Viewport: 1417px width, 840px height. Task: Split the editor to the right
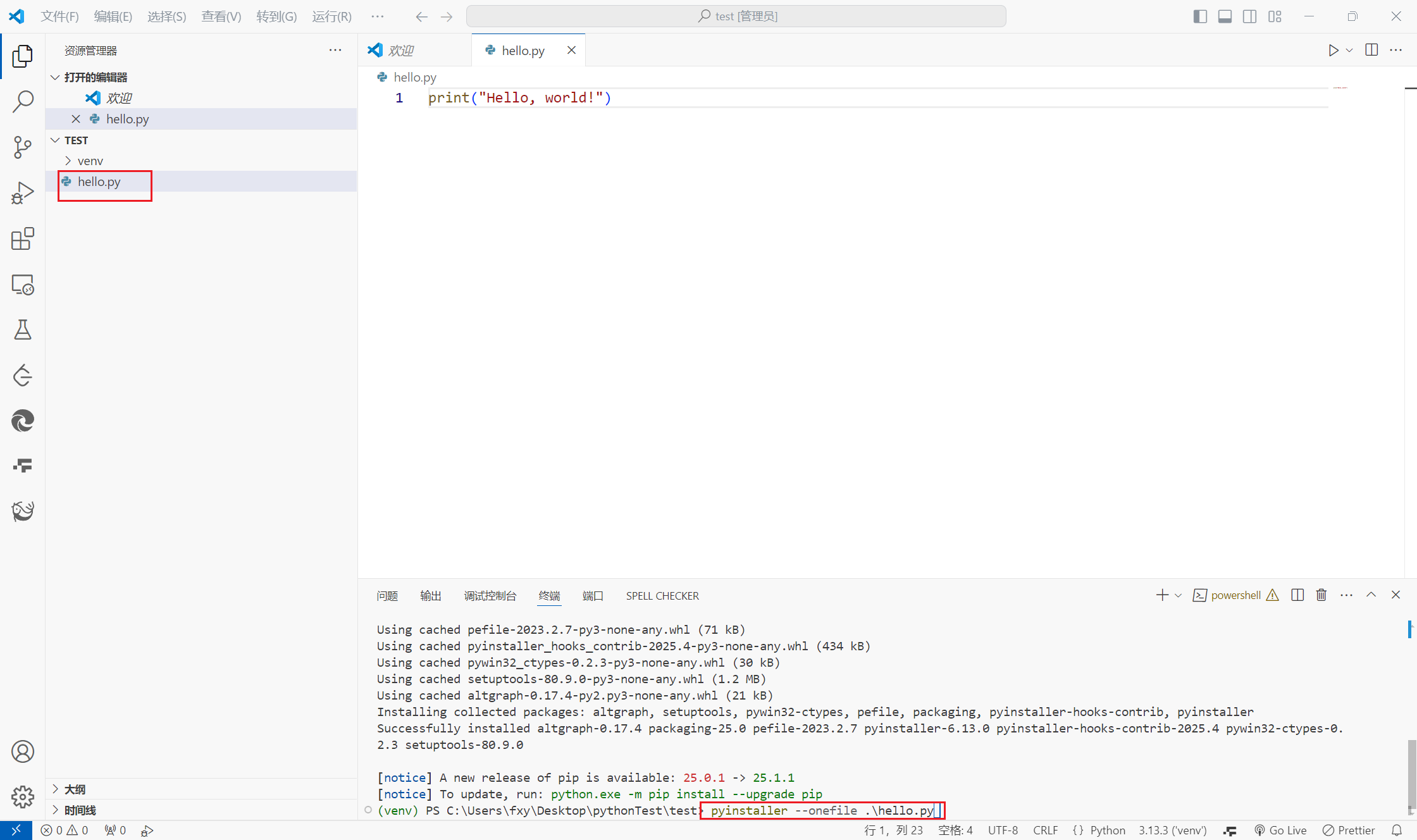tap(1371, 51)
